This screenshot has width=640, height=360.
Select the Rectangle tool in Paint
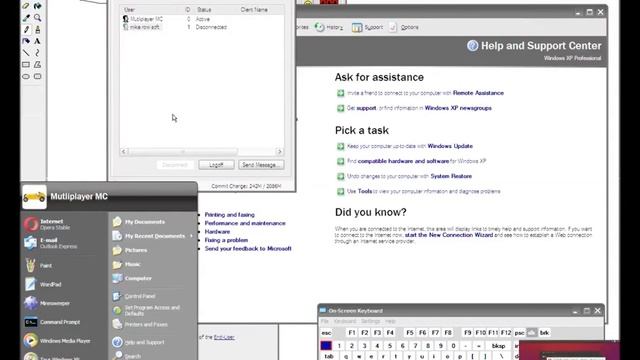(x=26, y=64)
